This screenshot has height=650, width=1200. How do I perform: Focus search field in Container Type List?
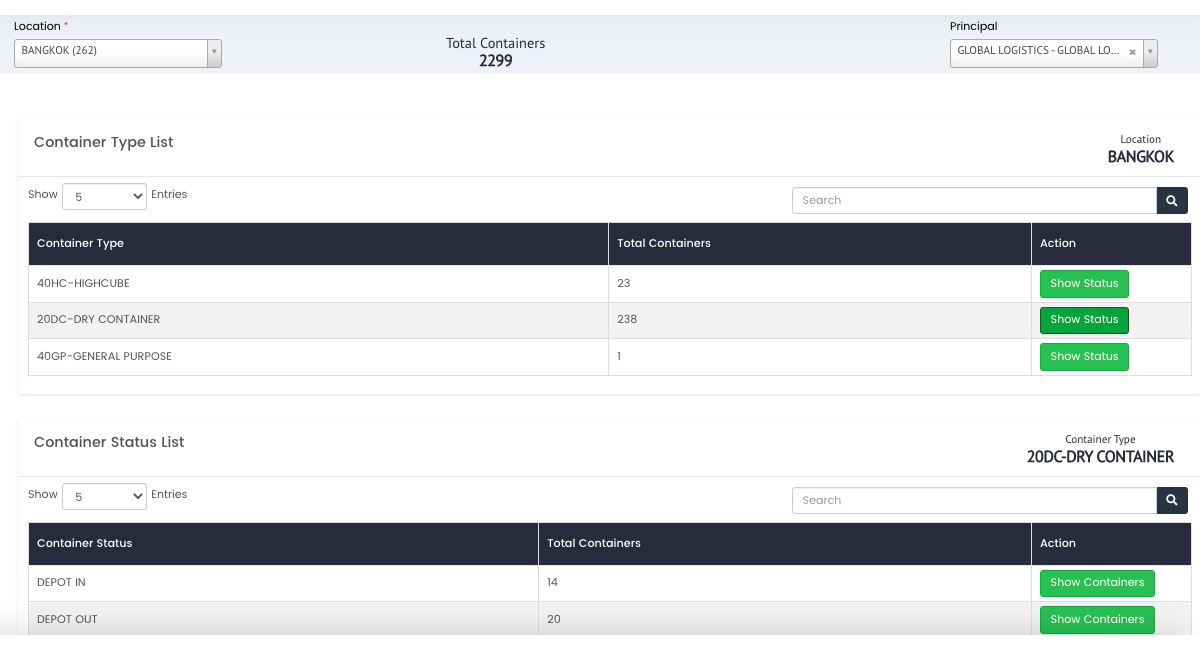click(x=974, y=200)
